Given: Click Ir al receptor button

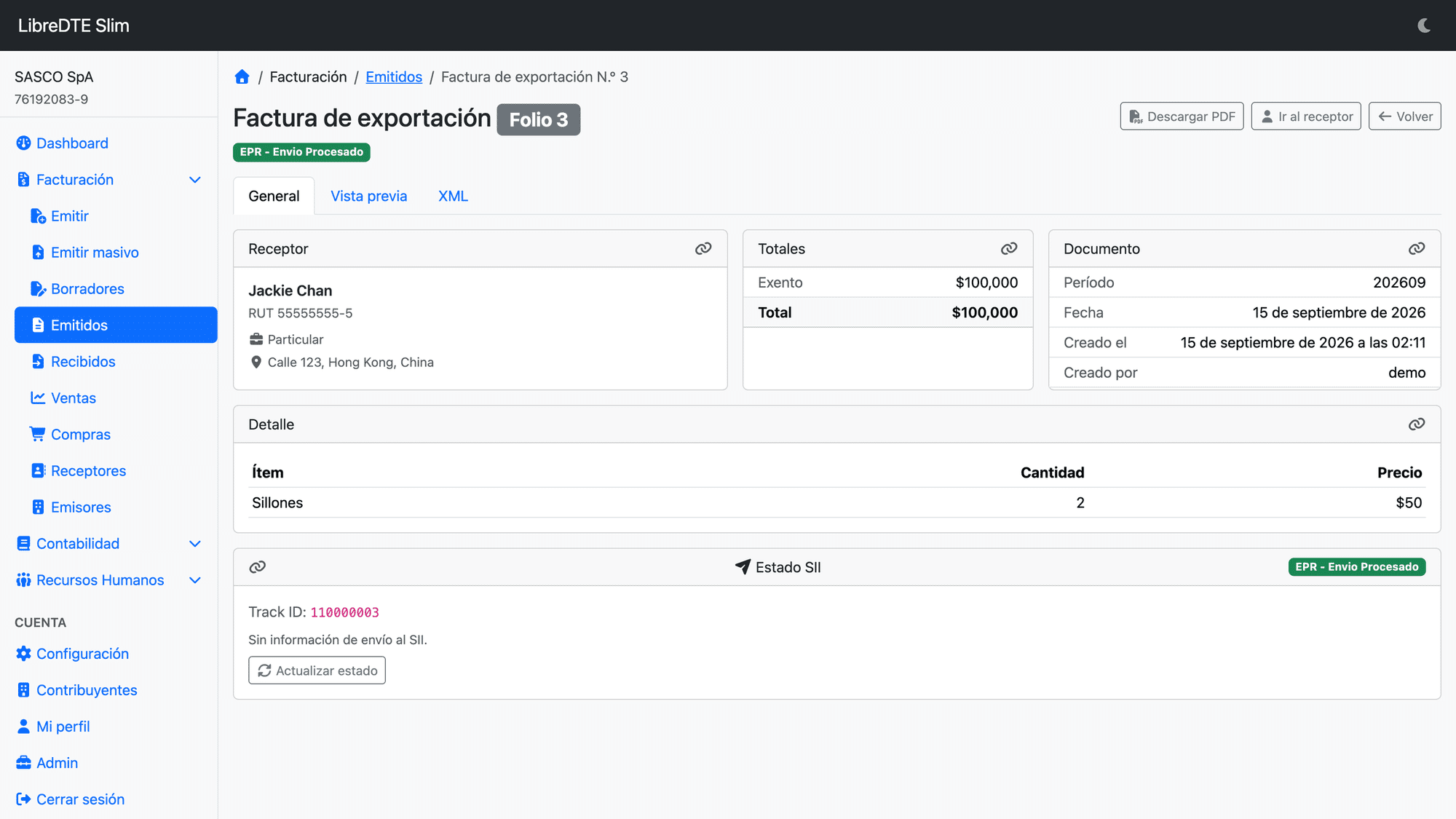Looking at the screenshot, I should tap(1306, 116).
